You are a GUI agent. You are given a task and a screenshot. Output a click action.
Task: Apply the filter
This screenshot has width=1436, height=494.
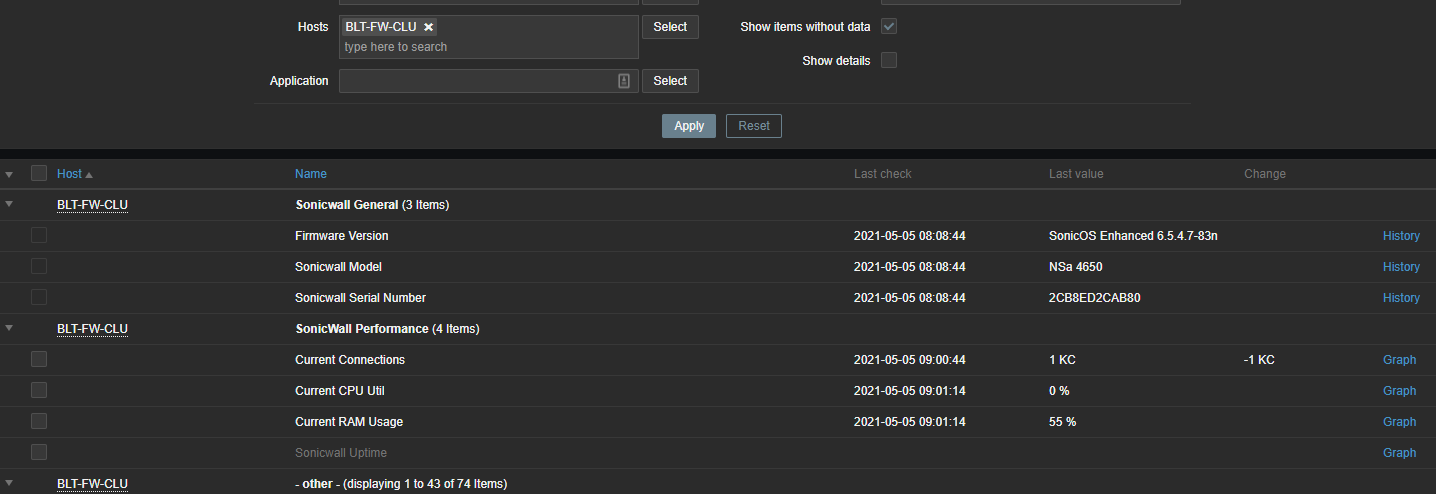[689, 126]
